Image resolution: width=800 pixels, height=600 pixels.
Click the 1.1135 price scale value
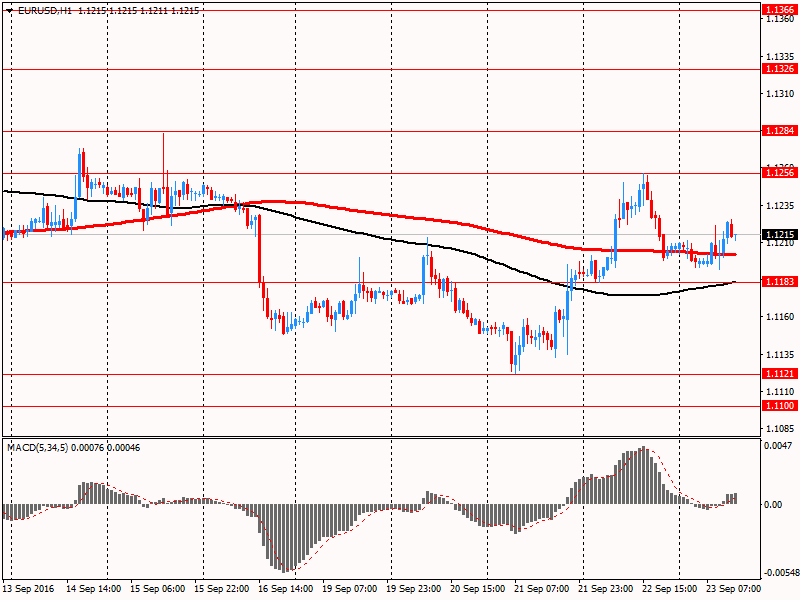780,354
